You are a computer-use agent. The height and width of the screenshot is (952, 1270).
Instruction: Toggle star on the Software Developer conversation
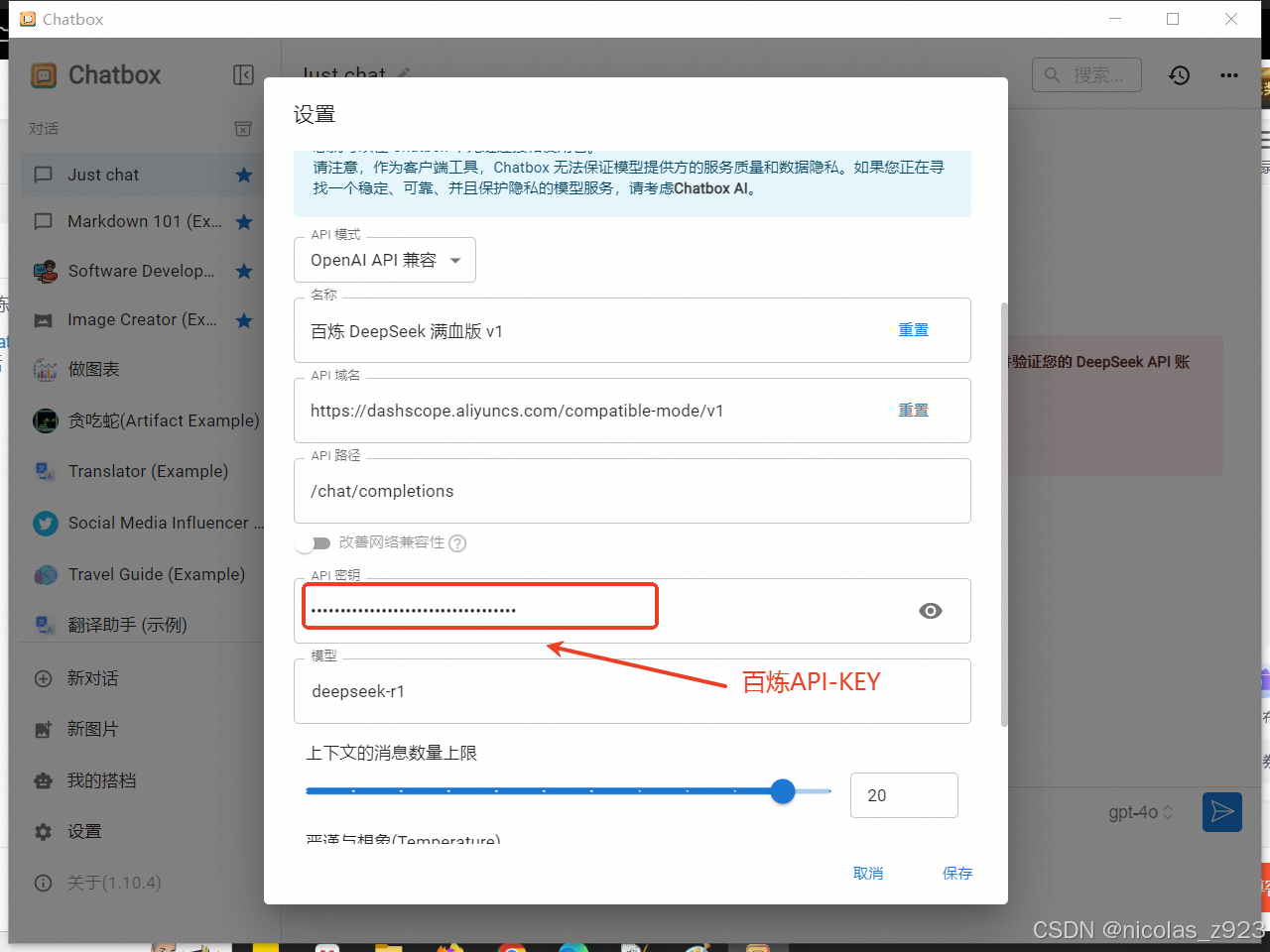pyautogui.click(x=244, y=271)
